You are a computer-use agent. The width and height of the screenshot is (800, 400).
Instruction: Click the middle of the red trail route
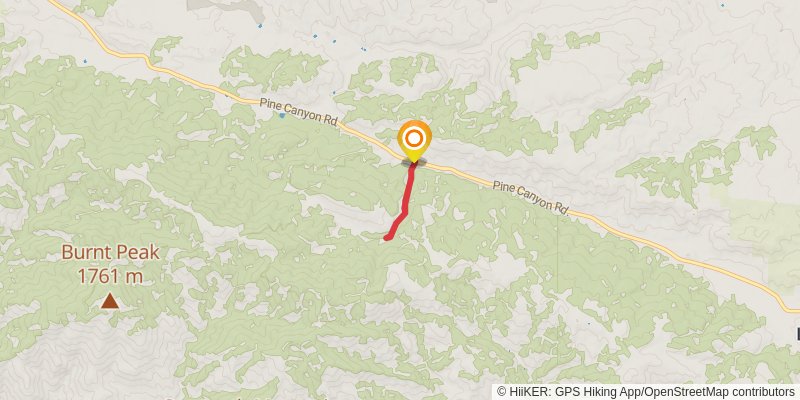click(407, 201)
